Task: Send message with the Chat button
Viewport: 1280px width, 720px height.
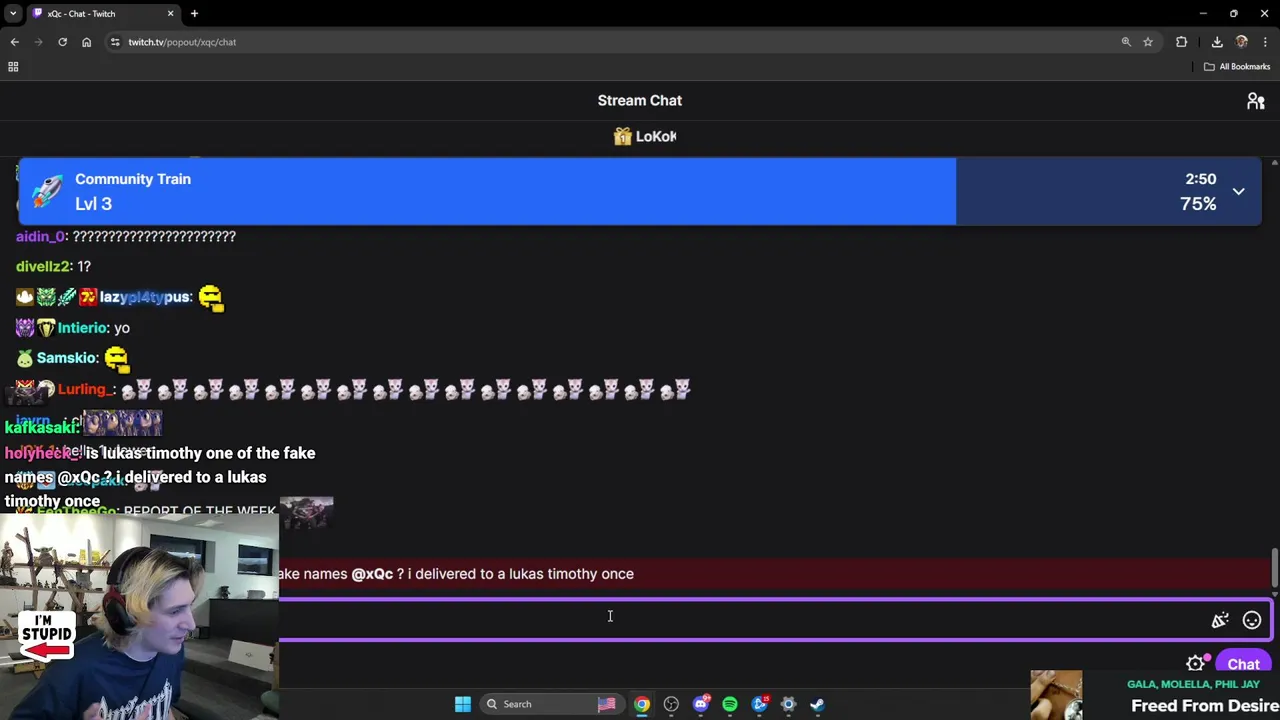Action: point(1243,664)
